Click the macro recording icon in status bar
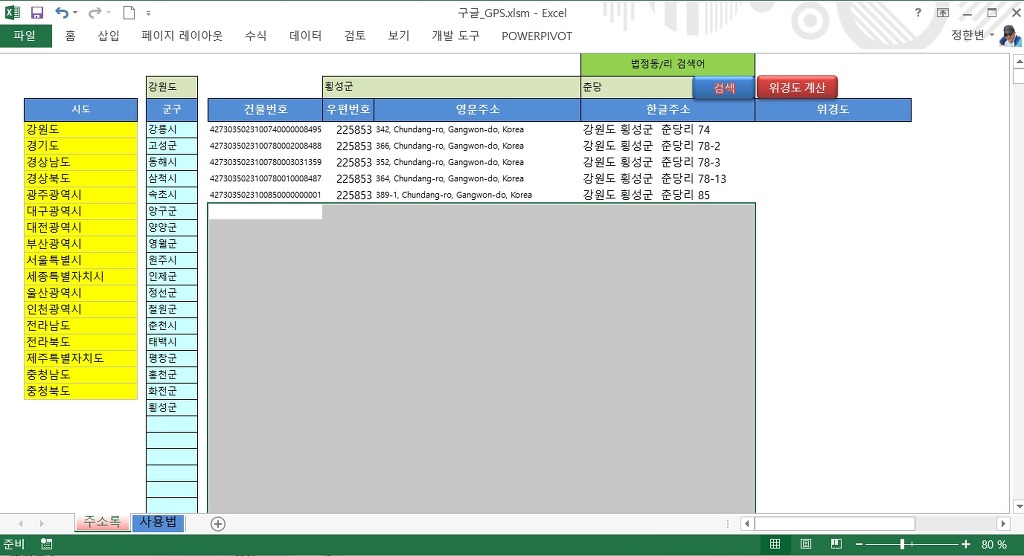Viewport: 1024px width, 556px height. 45,545
